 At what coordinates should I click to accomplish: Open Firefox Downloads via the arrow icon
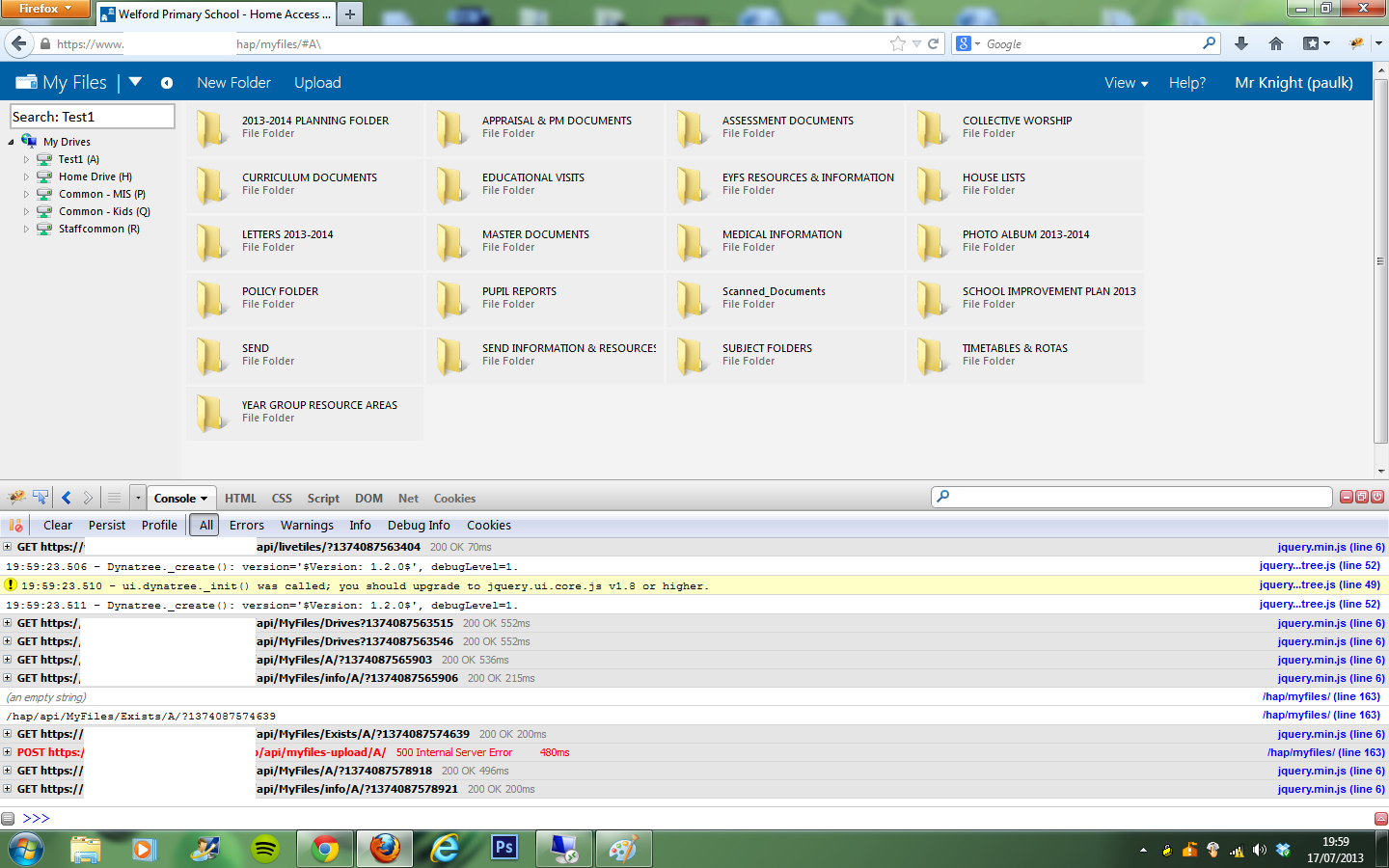pos(1241,43)
